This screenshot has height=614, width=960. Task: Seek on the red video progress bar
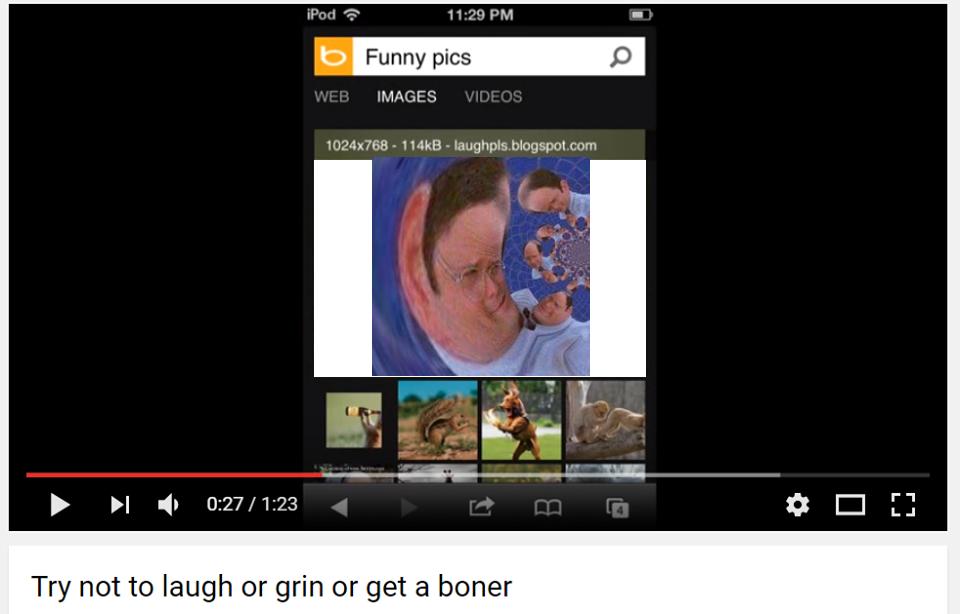click(x=478, y=475)
